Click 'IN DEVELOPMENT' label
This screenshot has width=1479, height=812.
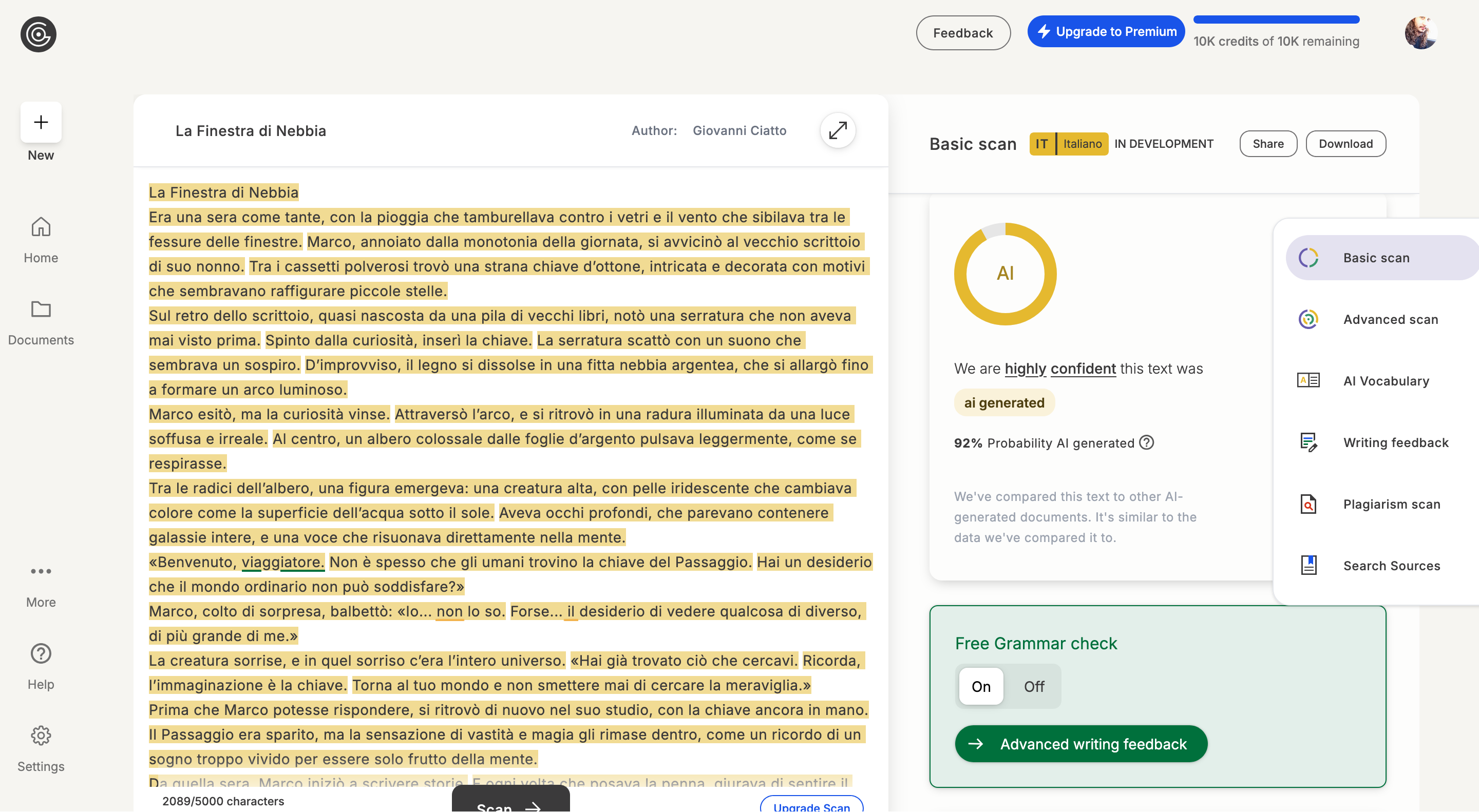tap(1164, 144)
